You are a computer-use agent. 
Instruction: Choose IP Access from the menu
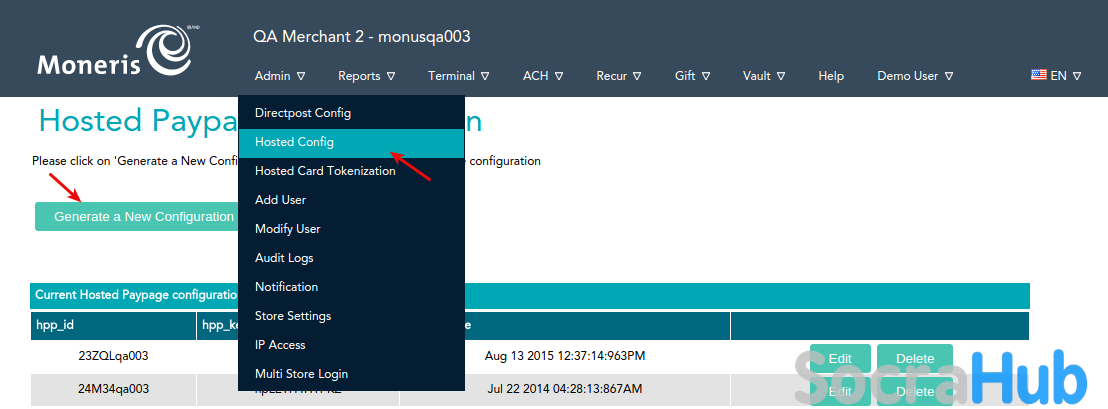click(351, 345)
